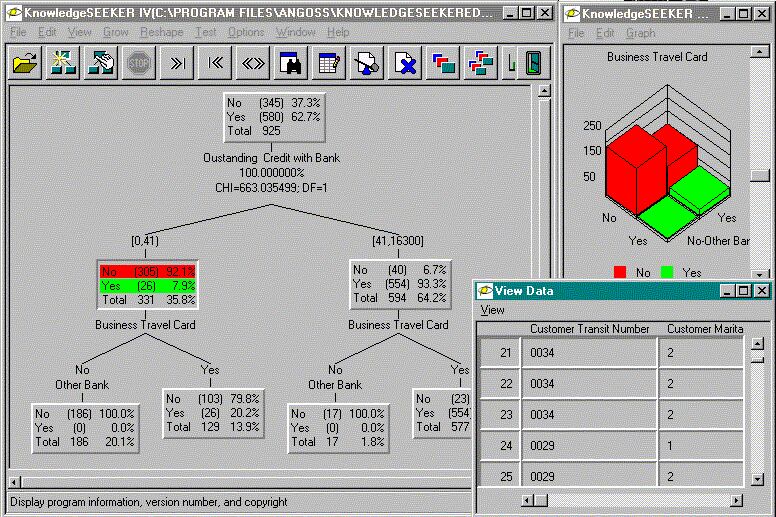Click the tree pane horizontal scrollbar left arrow

click(x=15, y=482)
